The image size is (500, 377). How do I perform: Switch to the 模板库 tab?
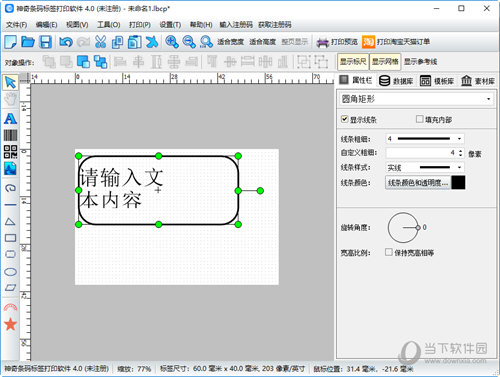coord(437,81)
